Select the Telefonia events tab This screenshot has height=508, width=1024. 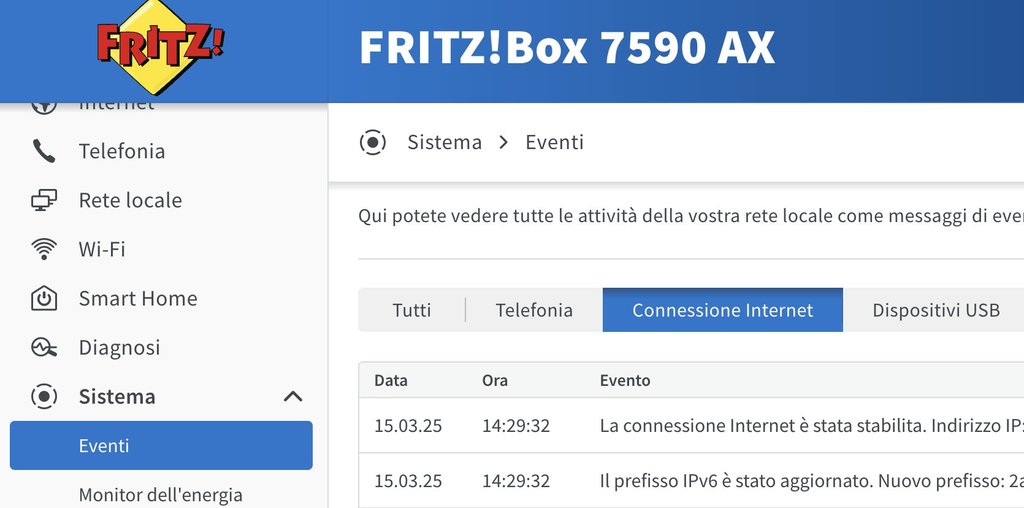pos(534,310)
